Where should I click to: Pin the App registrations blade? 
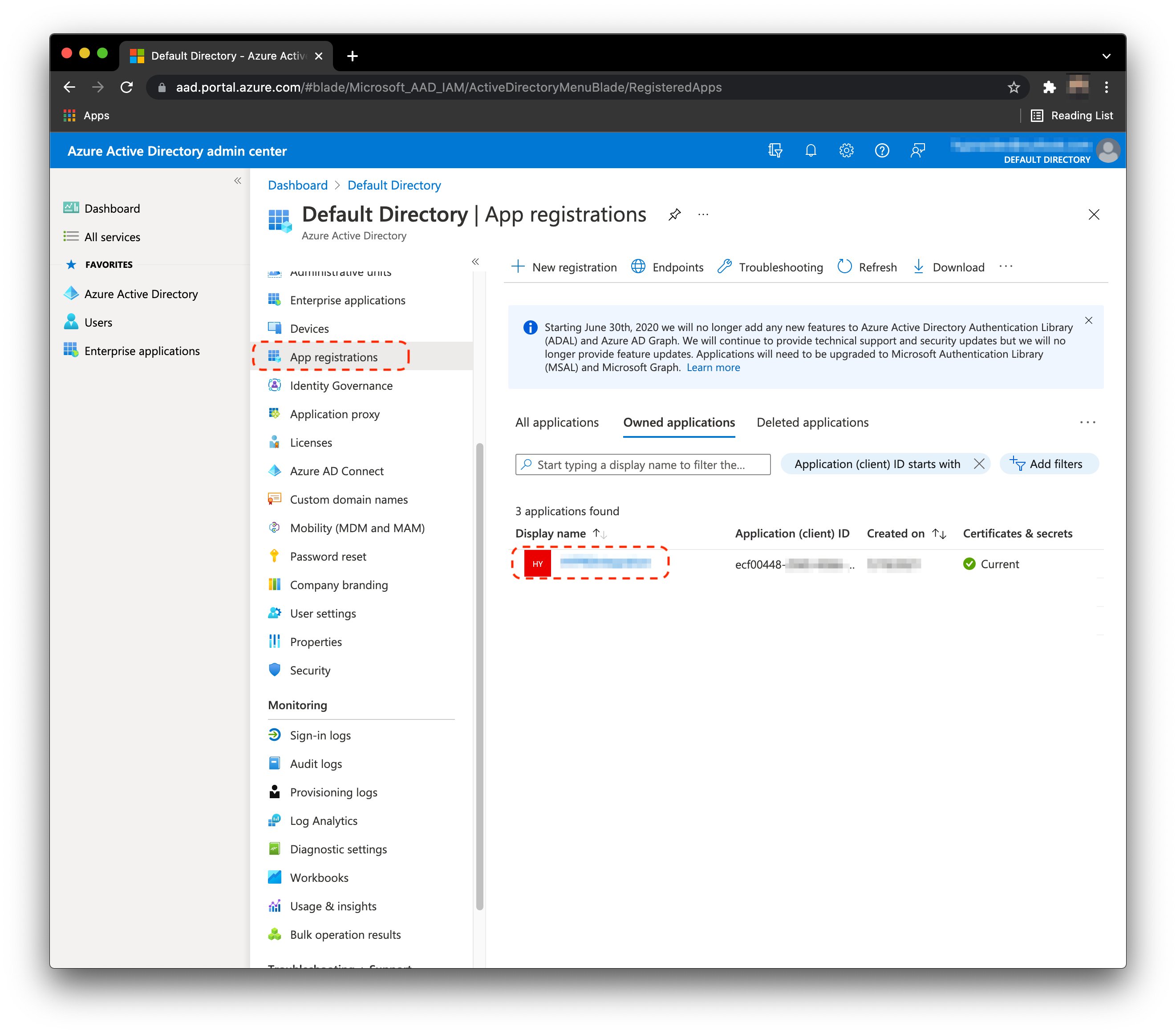(674, 215)
